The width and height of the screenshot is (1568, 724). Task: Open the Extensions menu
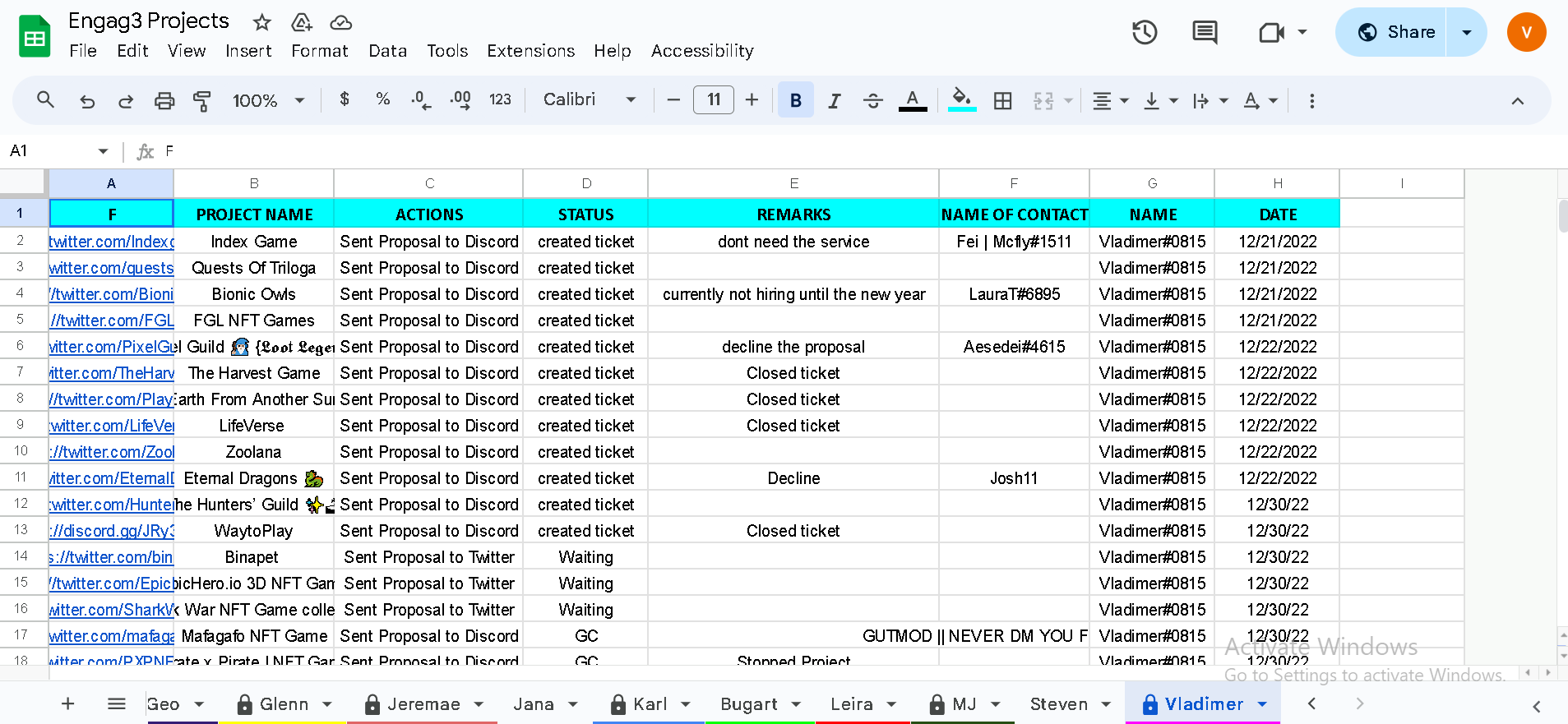(531, 51)
